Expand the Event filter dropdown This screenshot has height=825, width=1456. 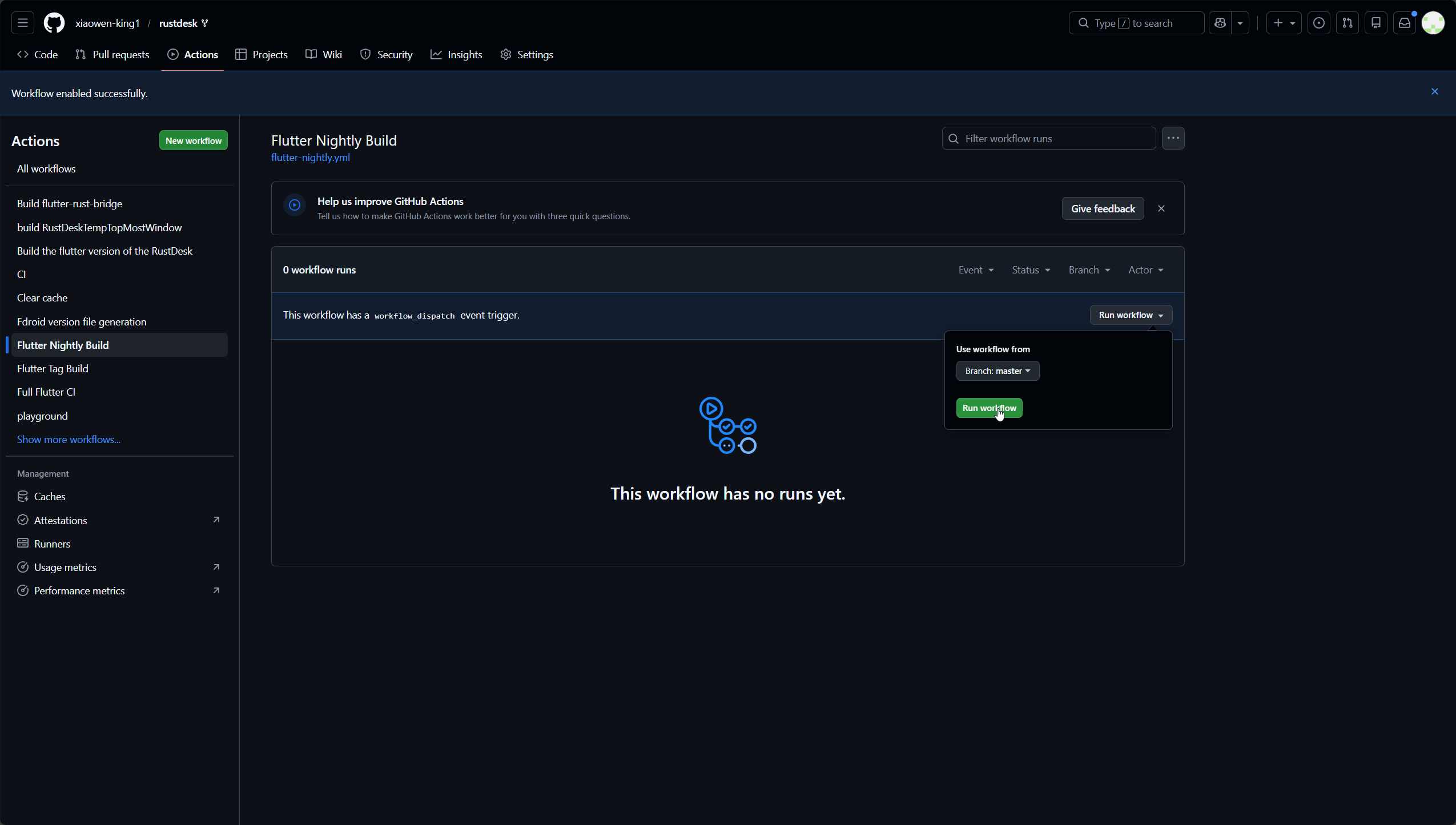(976, 270)
